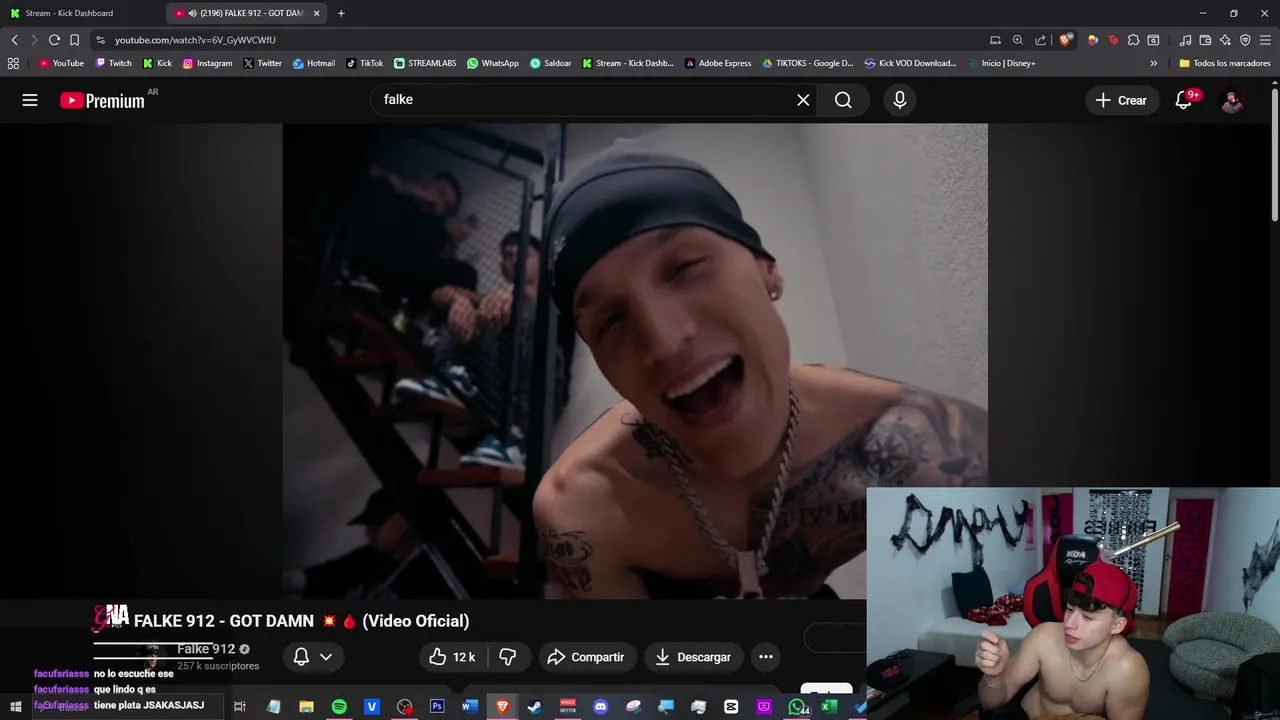Submit search with magnifier button
This screenshot has width=1280, height=720.
(x=843, y=100)
